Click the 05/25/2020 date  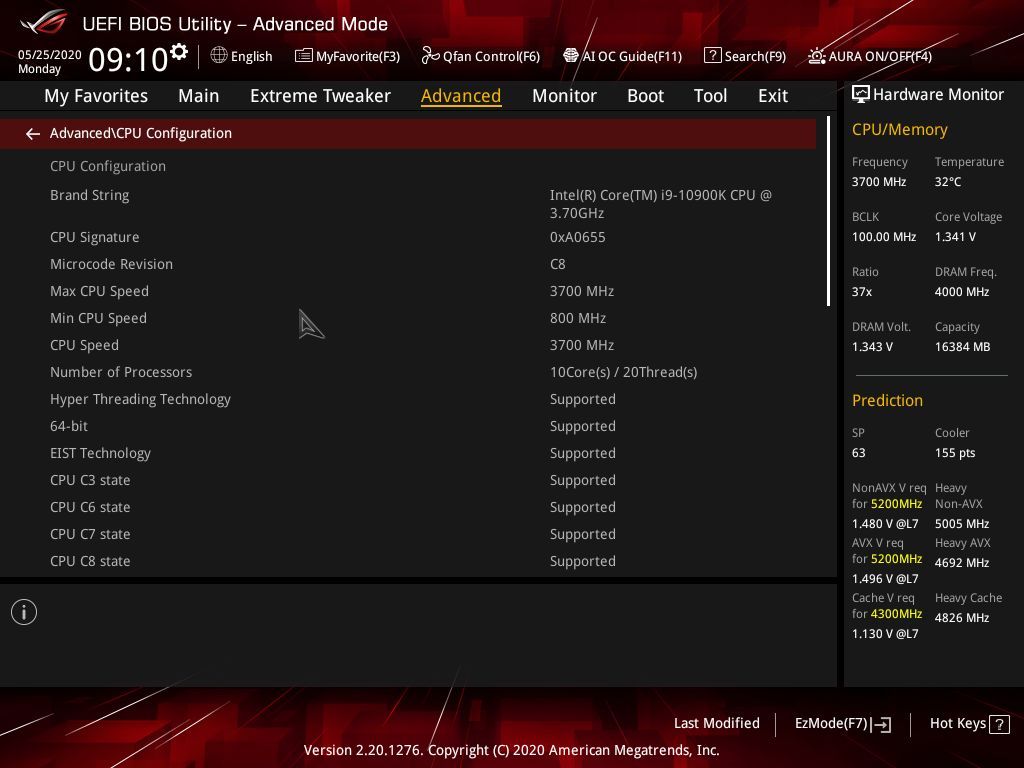tap(50, 55)
